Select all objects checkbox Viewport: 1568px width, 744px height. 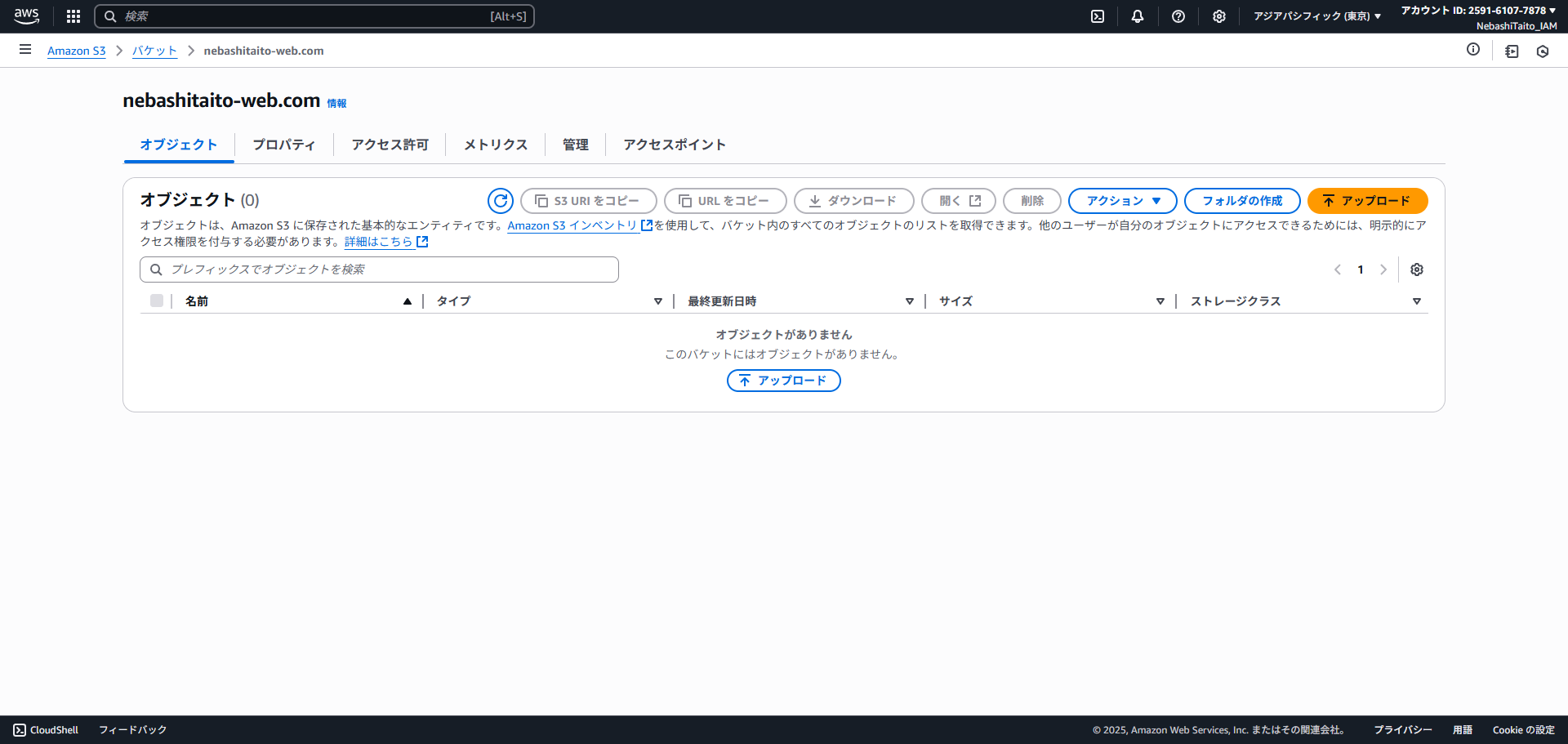click(157, 301)
